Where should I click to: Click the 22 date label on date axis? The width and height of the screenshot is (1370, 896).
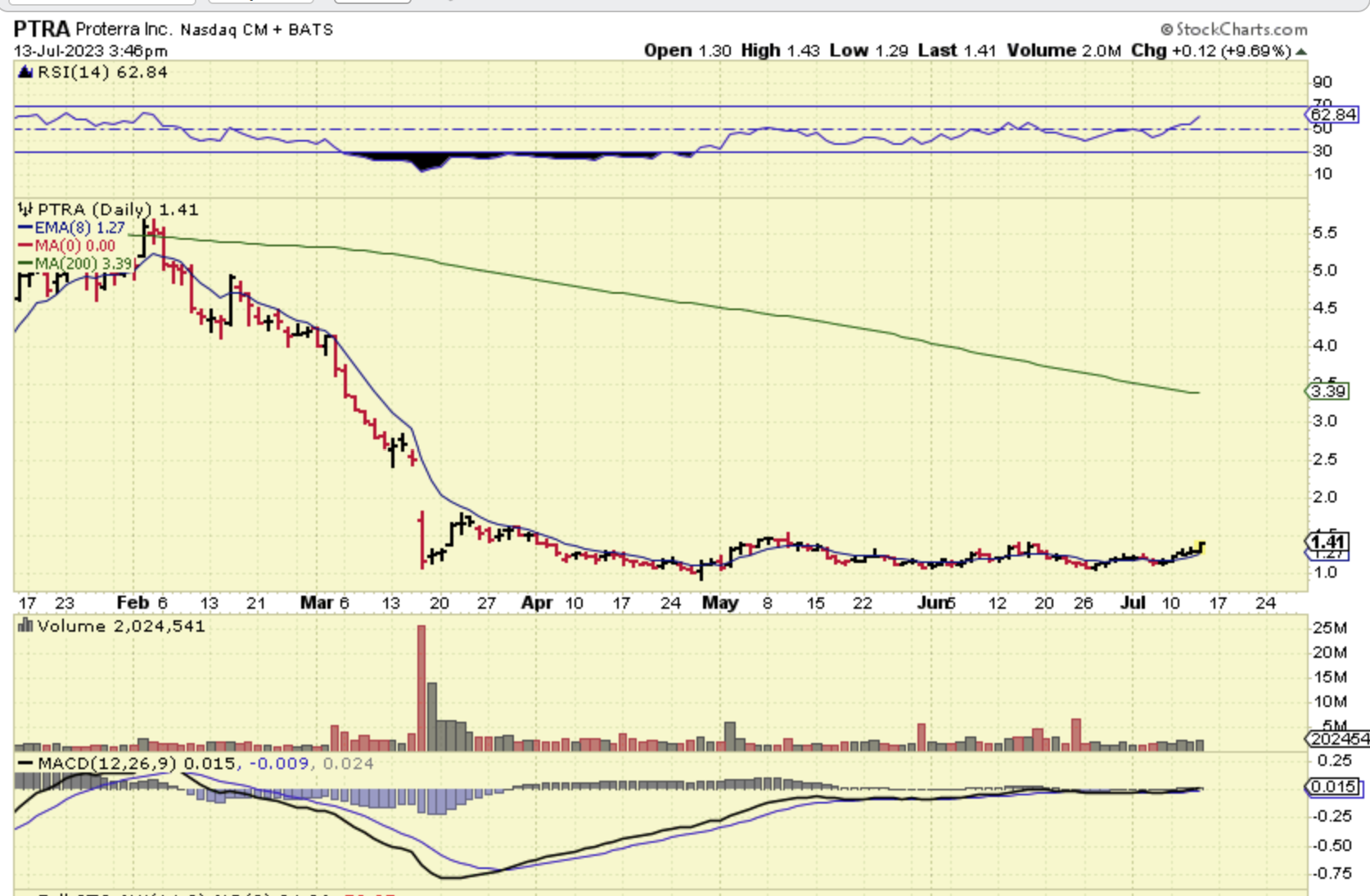pyautogui.click(x=863, y=603)
